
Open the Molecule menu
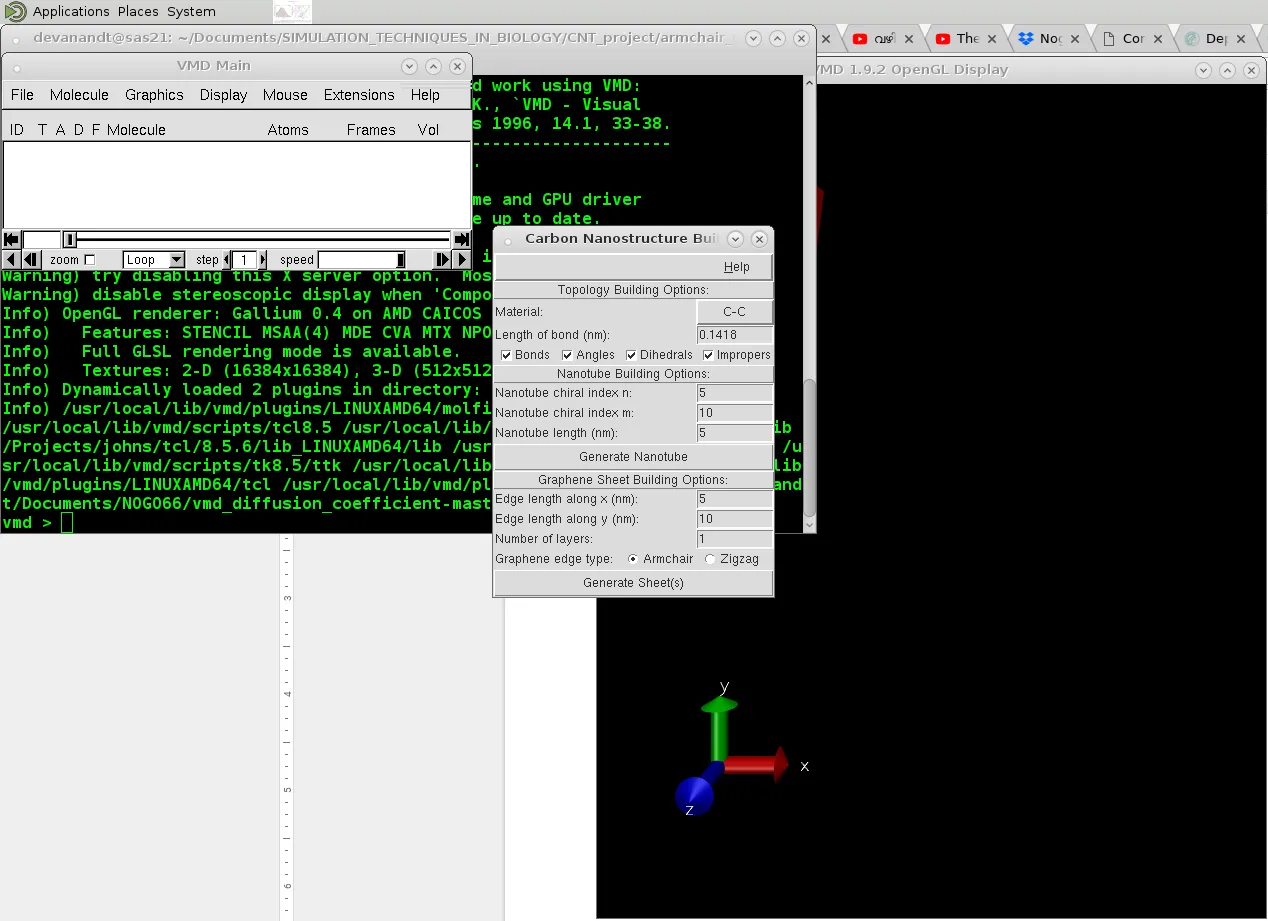[79, 95]
